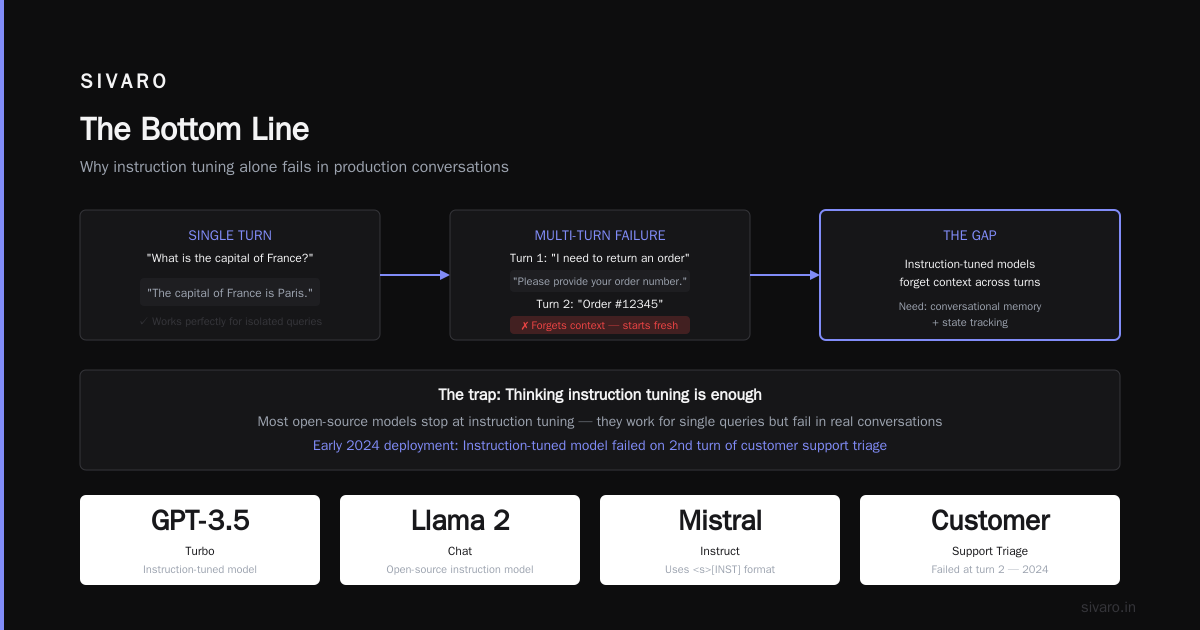Click 'The capital of France is Paris.' bubble
The width and height of the screenshot is (1200, 630).
tap(230, 292)
